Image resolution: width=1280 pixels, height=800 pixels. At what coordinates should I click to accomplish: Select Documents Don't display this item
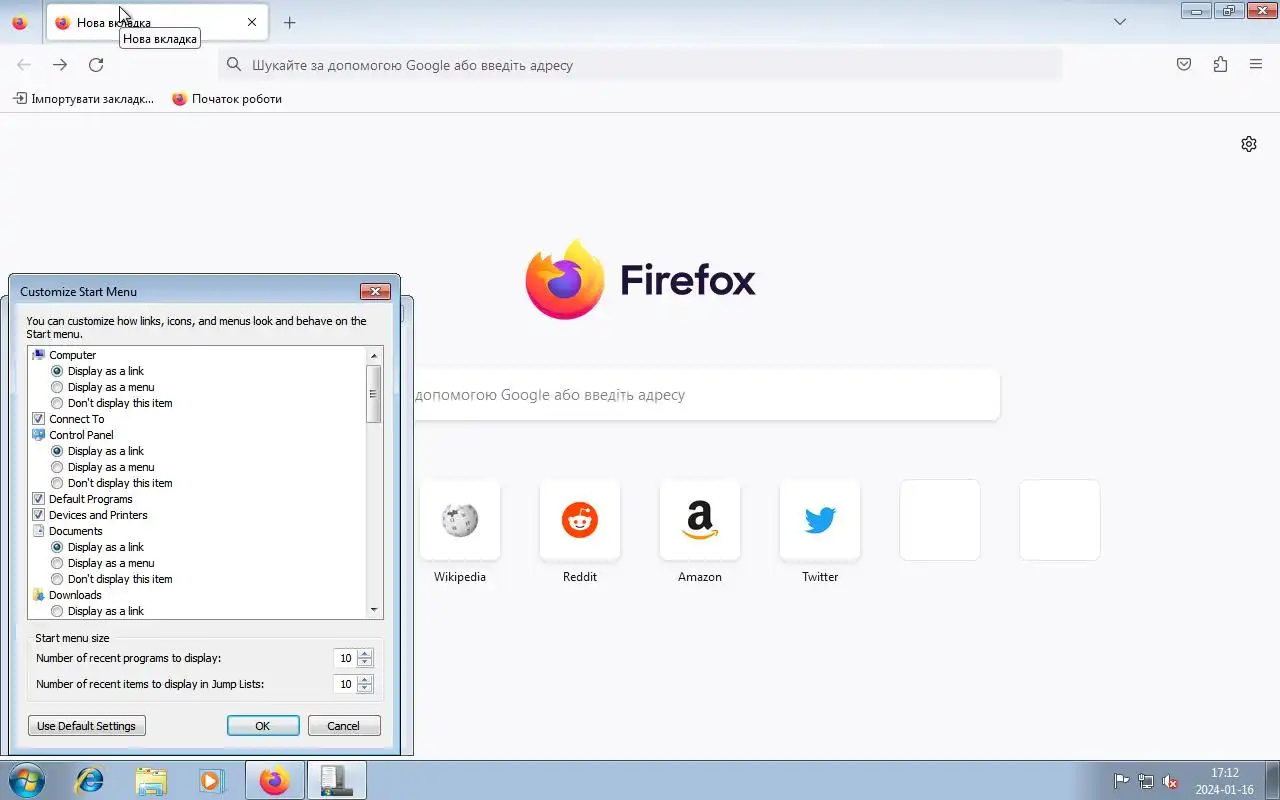click(x=57, y=579)
